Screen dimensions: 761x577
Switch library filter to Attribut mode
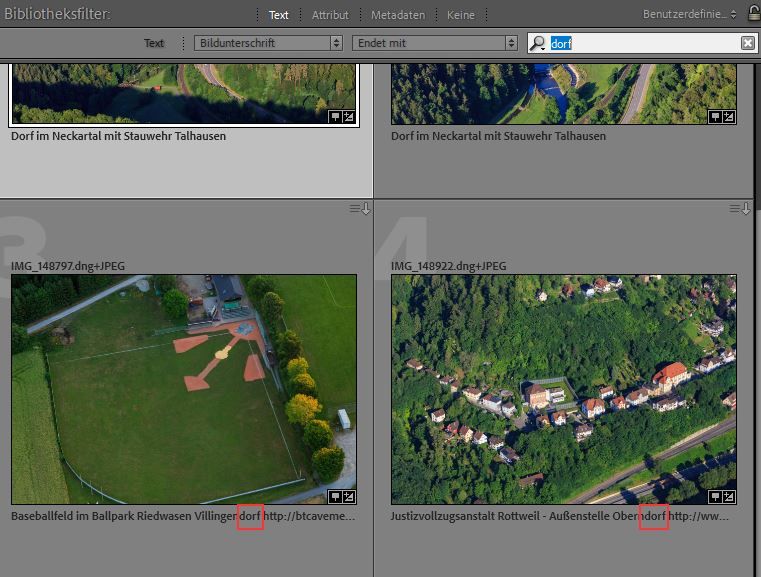click(330, 15)
